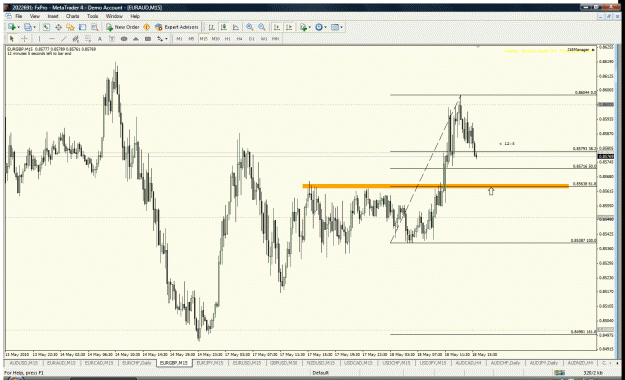625x380 pixels.
Task: Set timeframe to M30
Action: click(x=216, y=39)
